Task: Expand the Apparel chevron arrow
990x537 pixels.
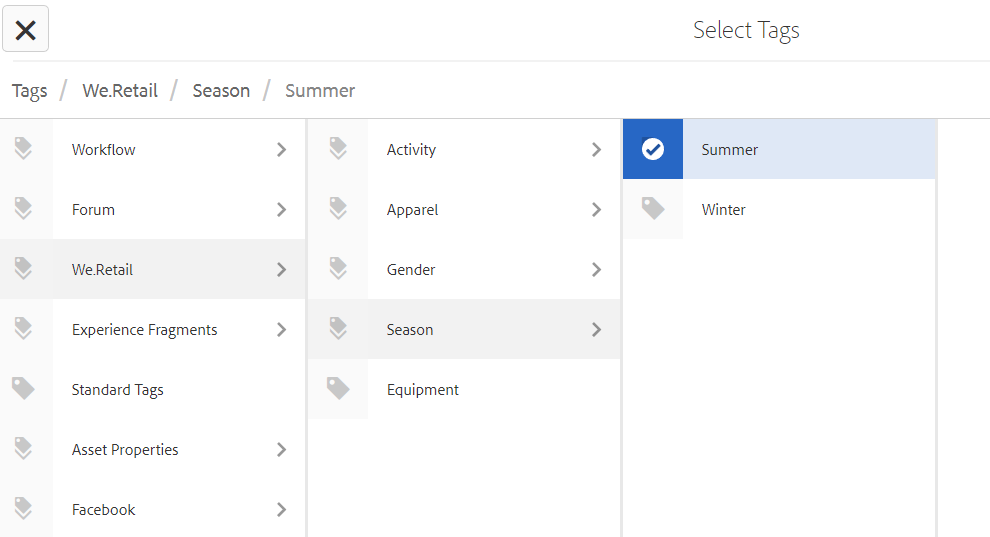Action: point(596,209)
